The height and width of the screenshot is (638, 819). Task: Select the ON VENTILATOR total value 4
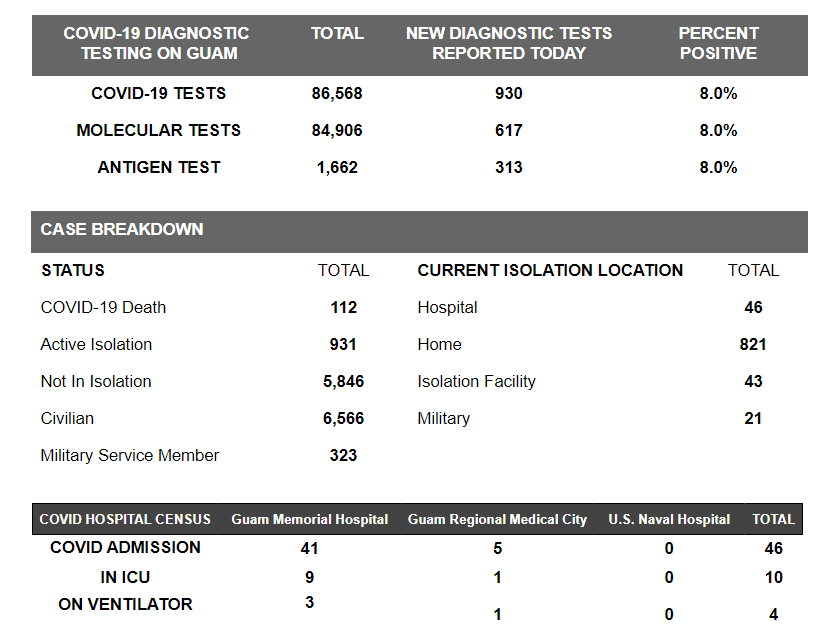click(774, 614)
